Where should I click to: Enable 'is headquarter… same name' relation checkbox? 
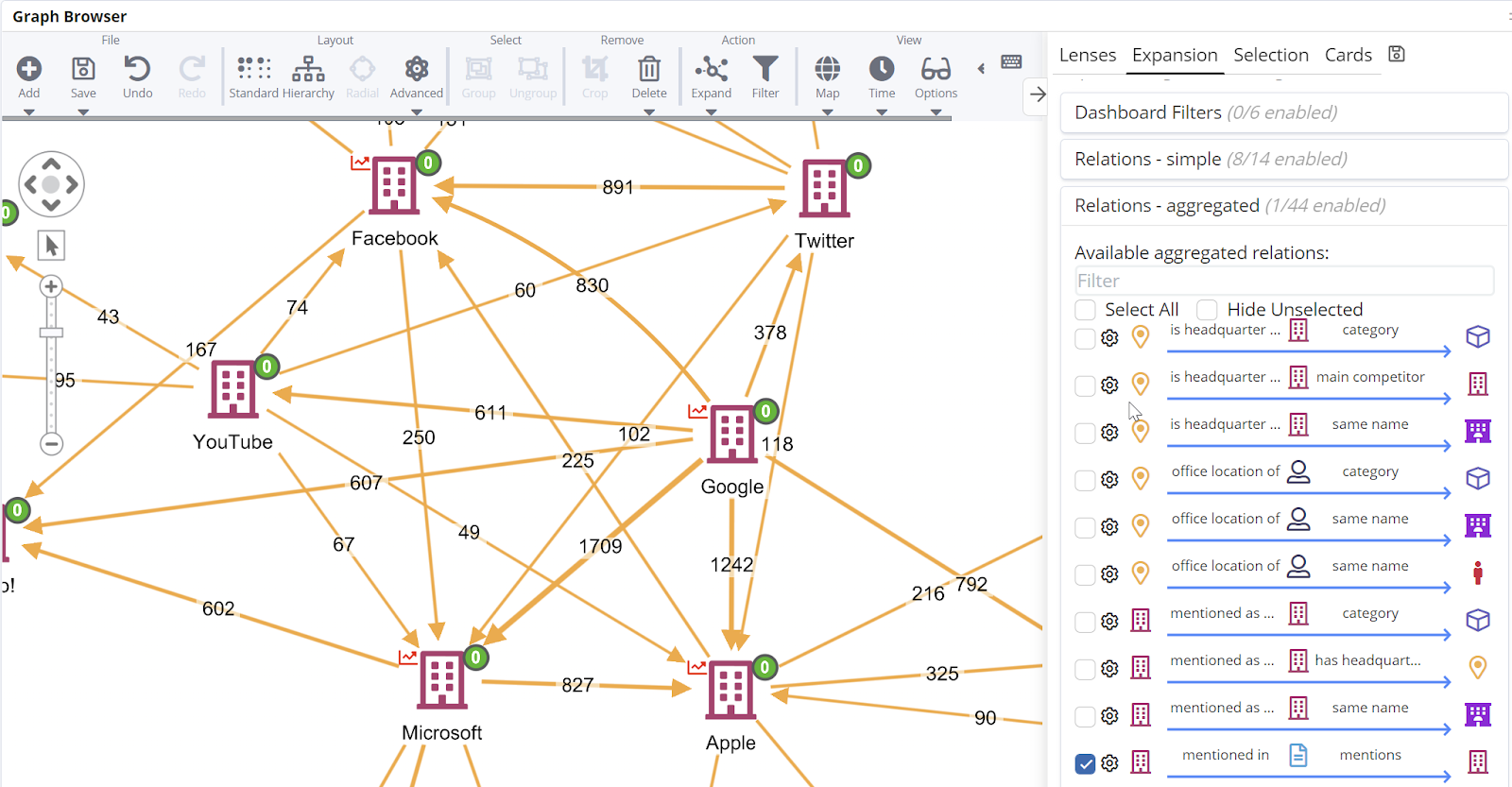point(1085,433)
